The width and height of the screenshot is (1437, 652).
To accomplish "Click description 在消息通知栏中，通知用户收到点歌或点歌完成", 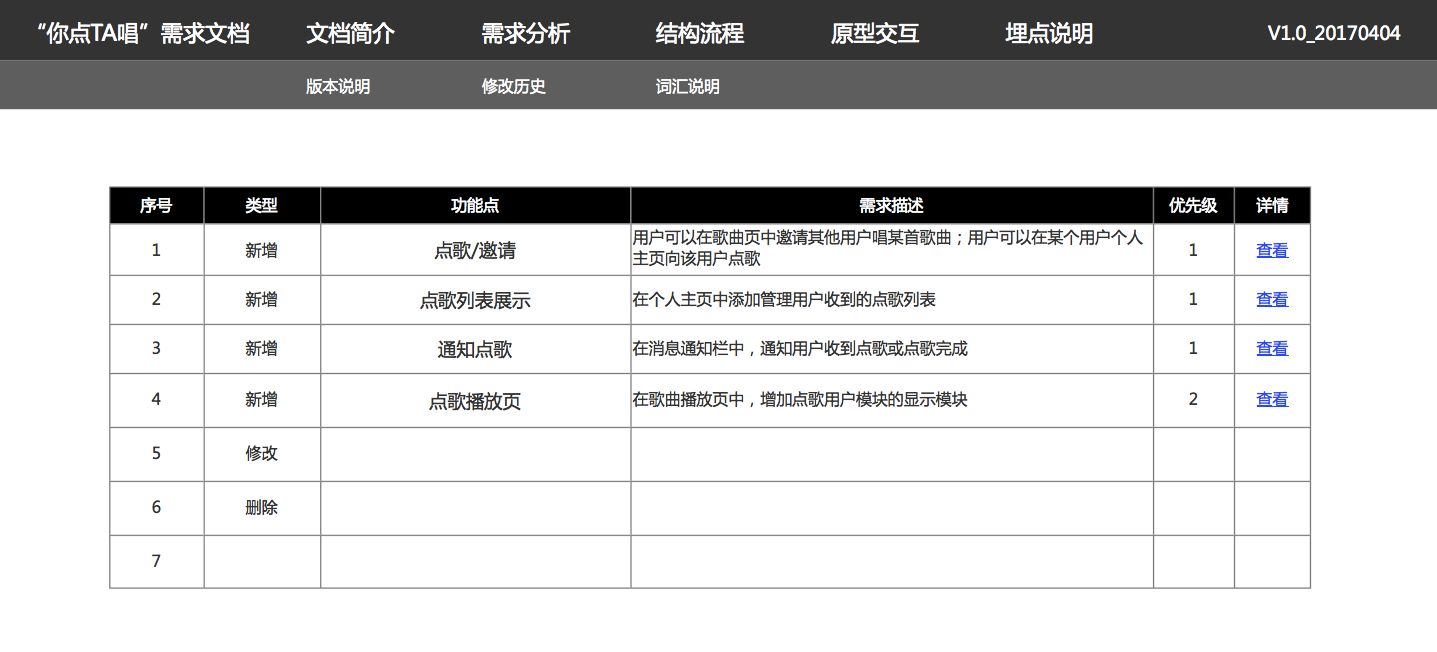I will tap(800, 348).
